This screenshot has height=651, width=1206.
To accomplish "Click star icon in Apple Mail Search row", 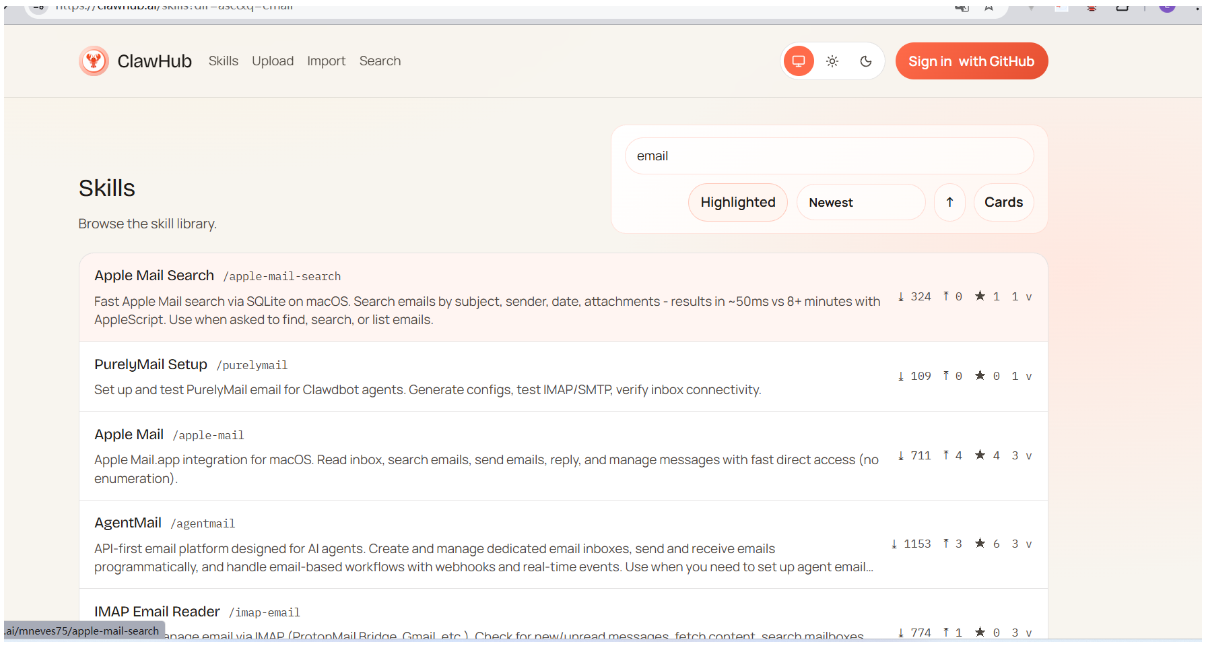I will [x=980, y=296].
